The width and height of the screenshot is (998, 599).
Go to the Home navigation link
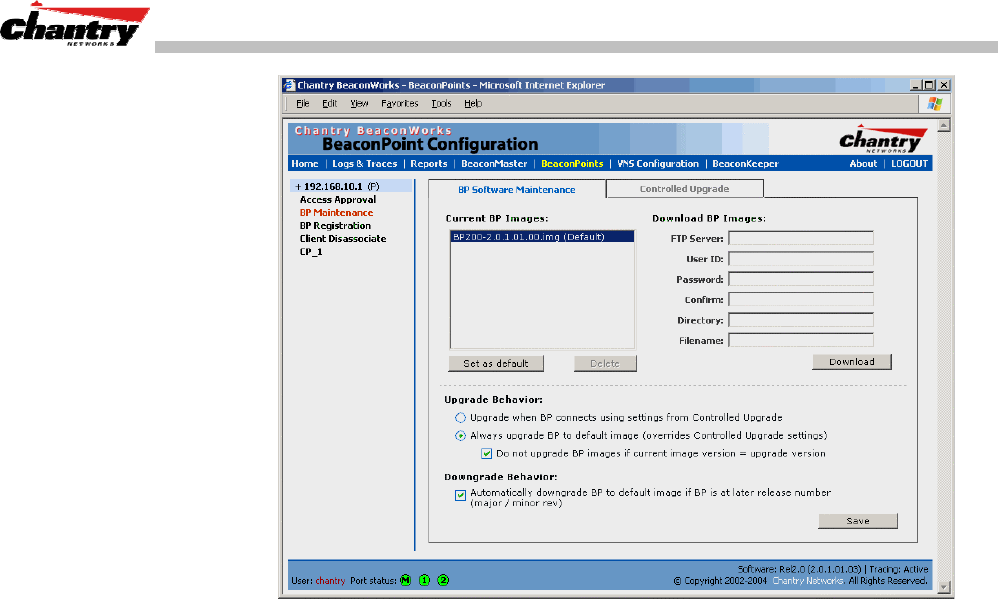click(x=305, y=164)
